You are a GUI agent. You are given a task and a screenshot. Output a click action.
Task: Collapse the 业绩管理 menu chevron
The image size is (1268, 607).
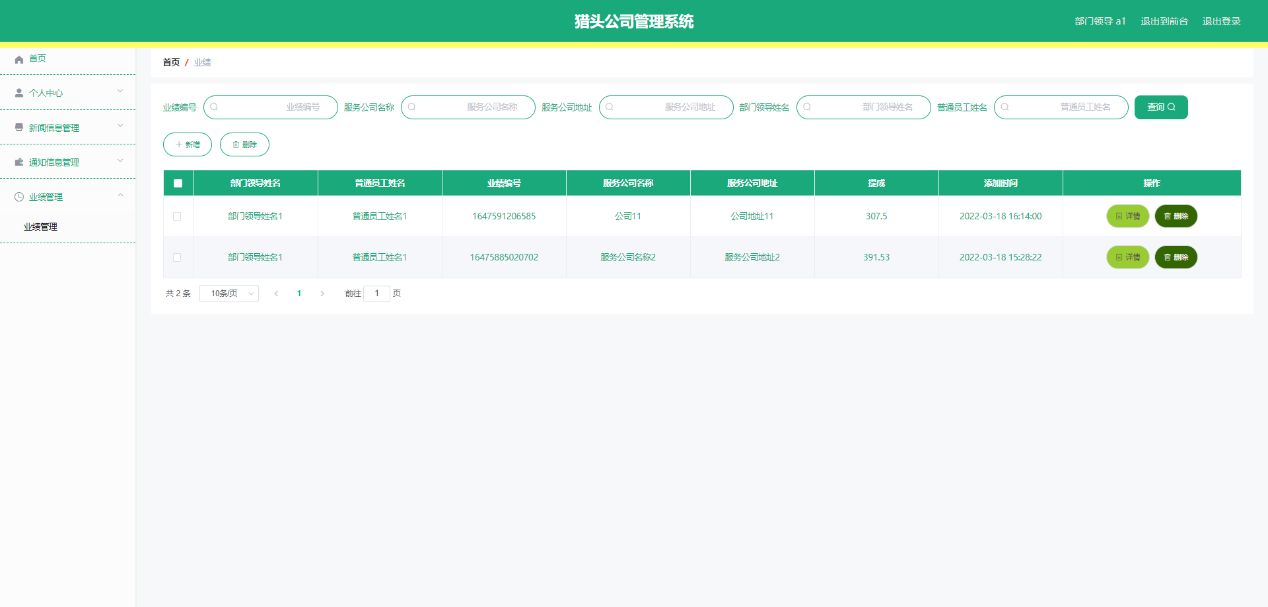[120, 195]
